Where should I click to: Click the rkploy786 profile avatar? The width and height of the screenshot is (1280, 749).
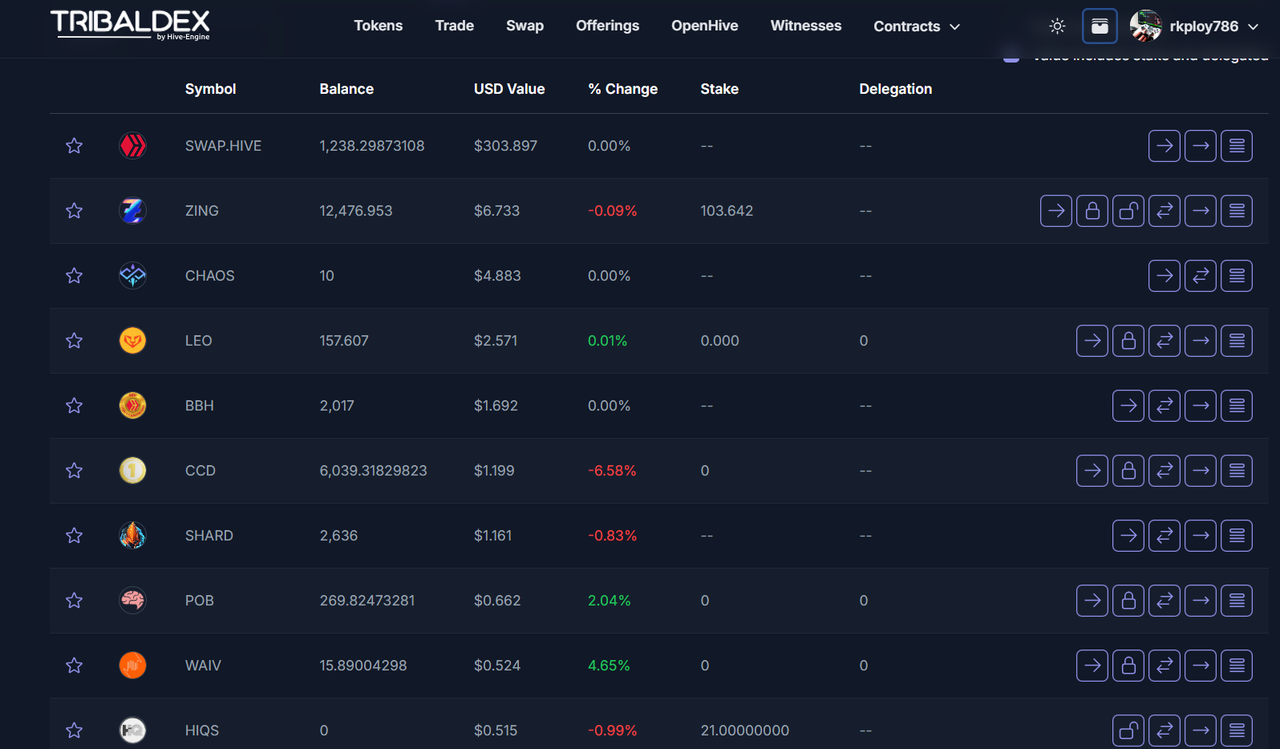(1146, 26)
